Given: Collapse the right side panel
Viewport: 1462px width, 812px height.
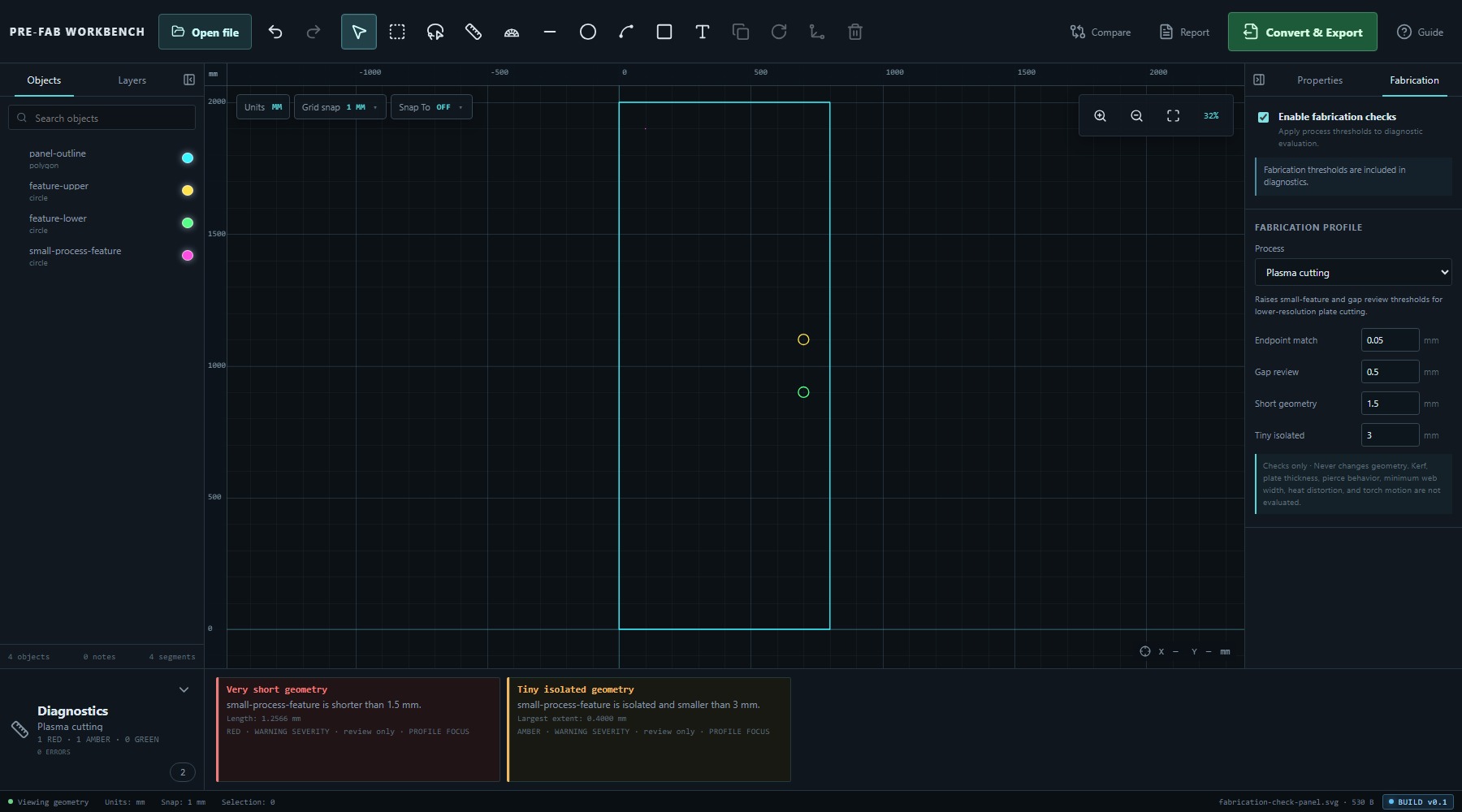Looking at the screenshot, I should coord(1259,80).
